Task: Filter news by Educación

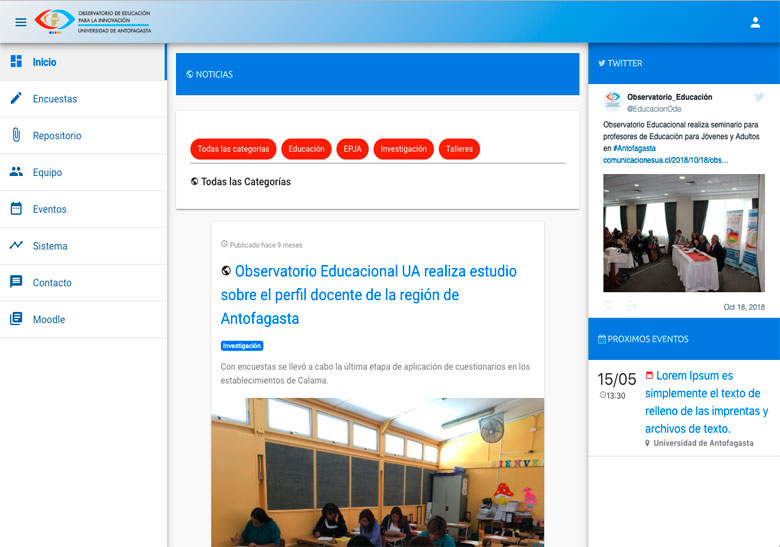Action: [306, 149]
